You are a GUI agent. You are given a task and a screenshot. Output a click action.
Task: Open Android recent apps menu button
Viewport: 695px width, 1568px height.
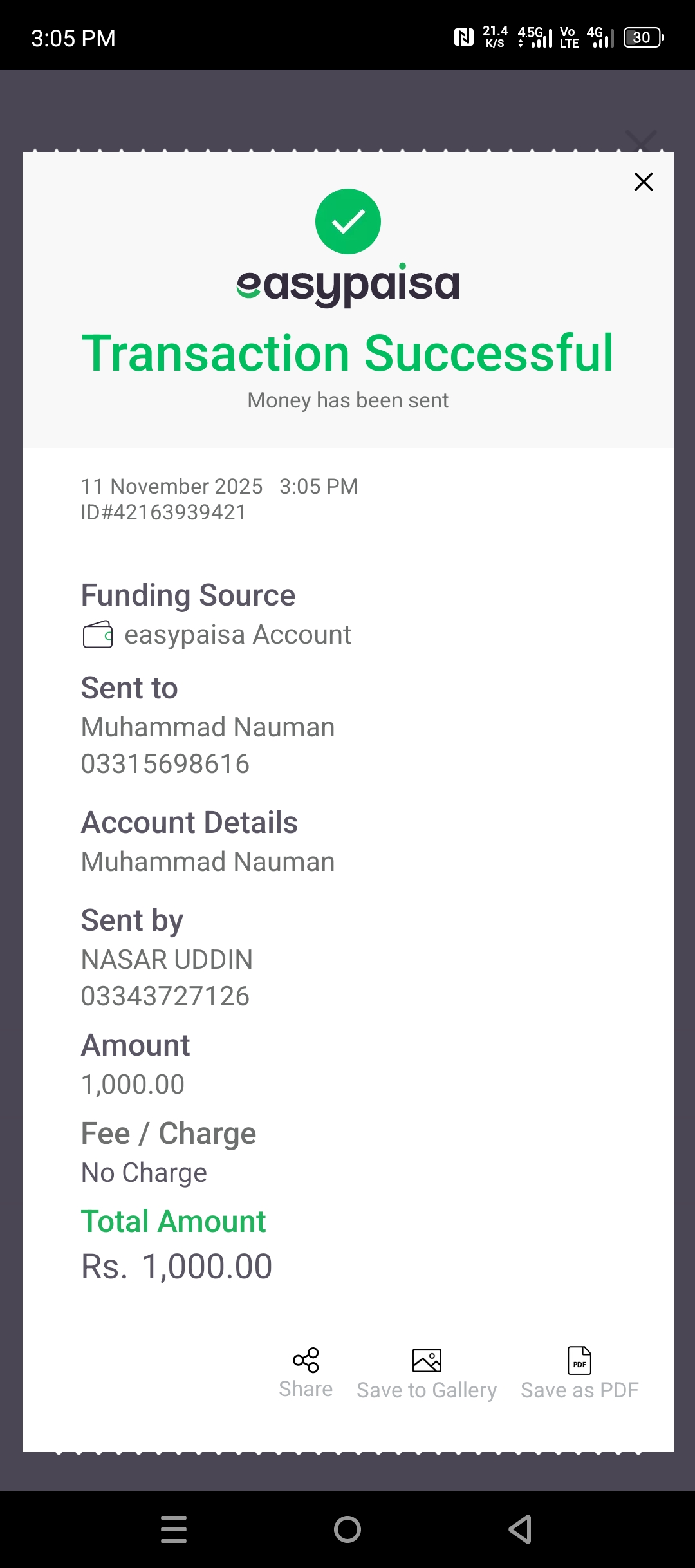(x=174, y=1529)
